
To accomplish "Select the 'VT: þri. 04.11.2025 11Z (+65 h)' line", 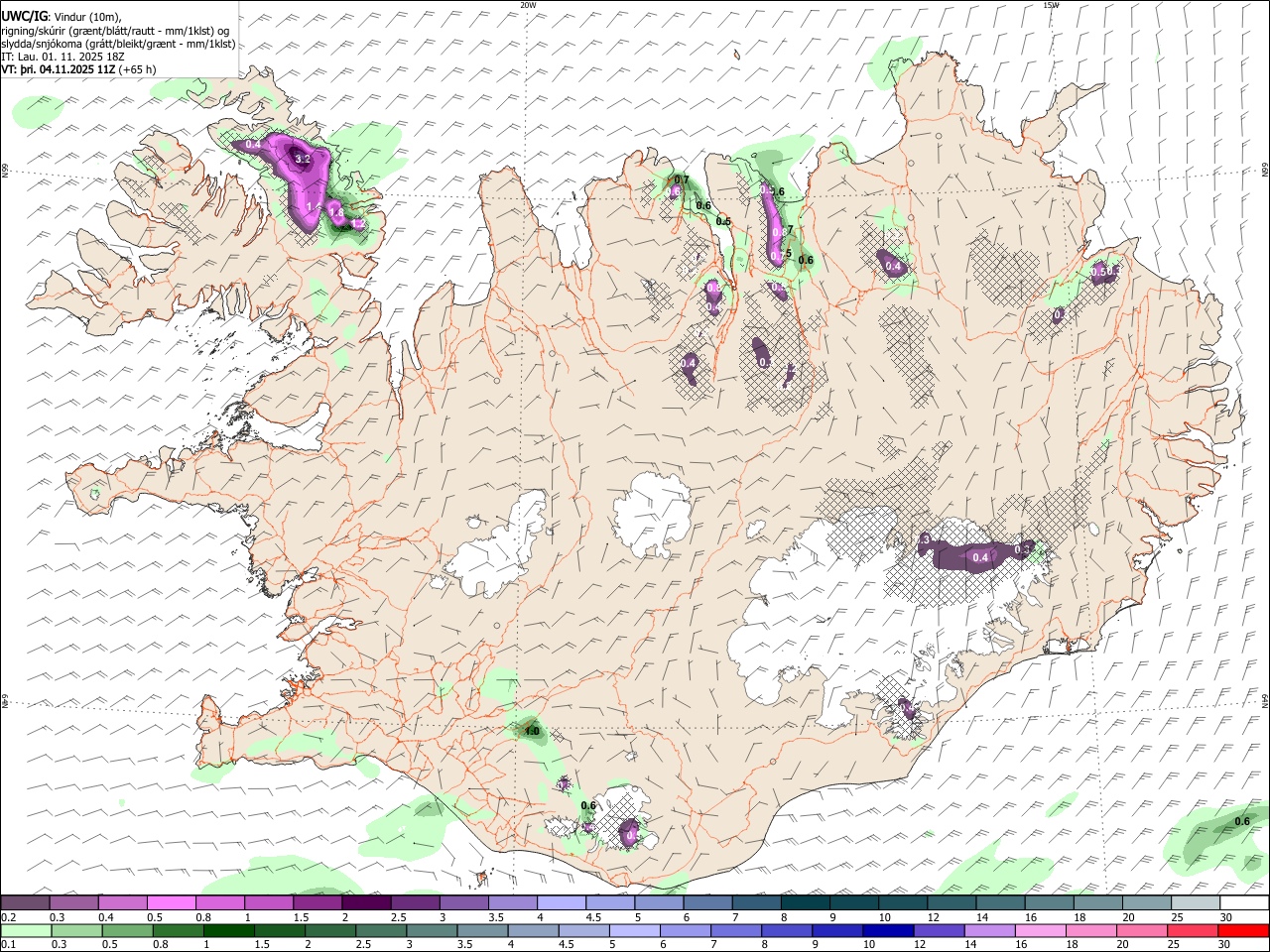I will click(78, 69).
